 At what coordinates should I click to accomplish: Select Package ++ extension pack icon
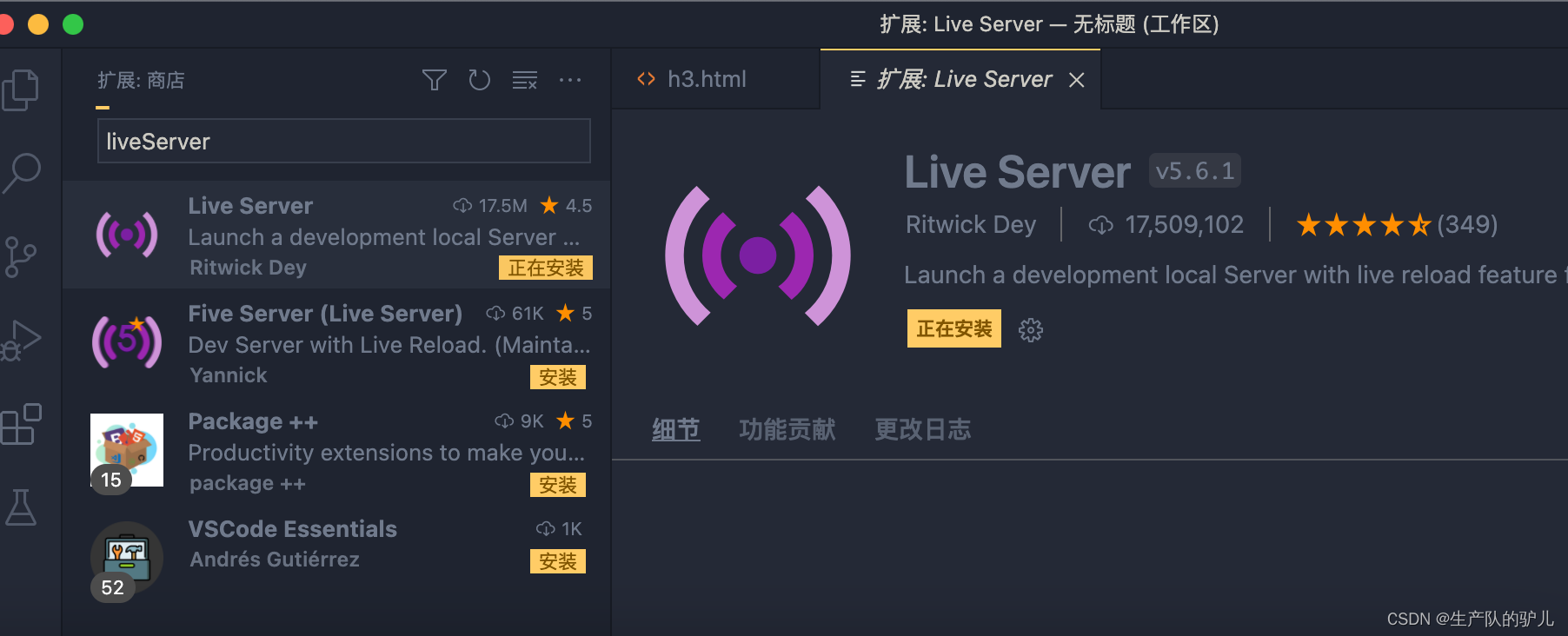click(x=127, y=450)
